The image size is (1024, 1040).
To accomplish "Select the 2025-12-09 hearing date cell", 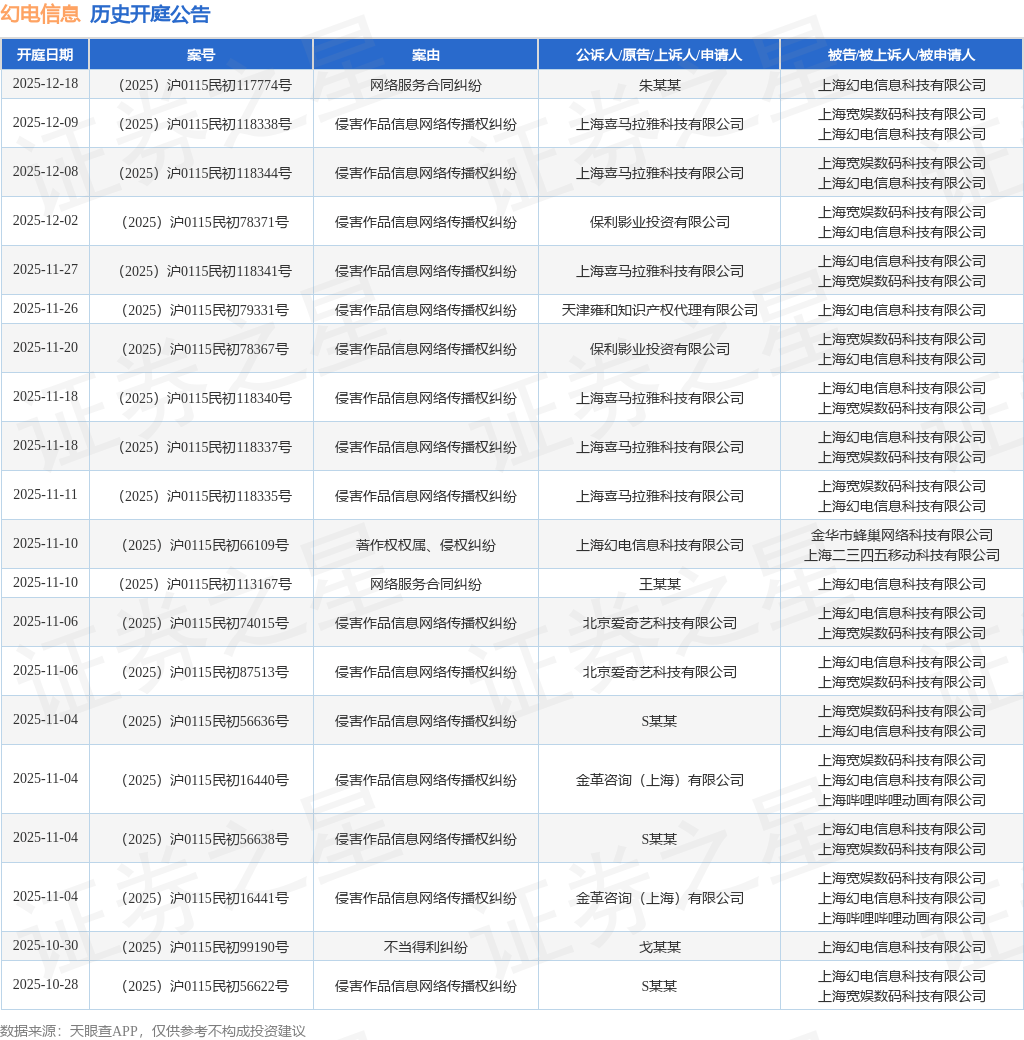I will [45, 123].
